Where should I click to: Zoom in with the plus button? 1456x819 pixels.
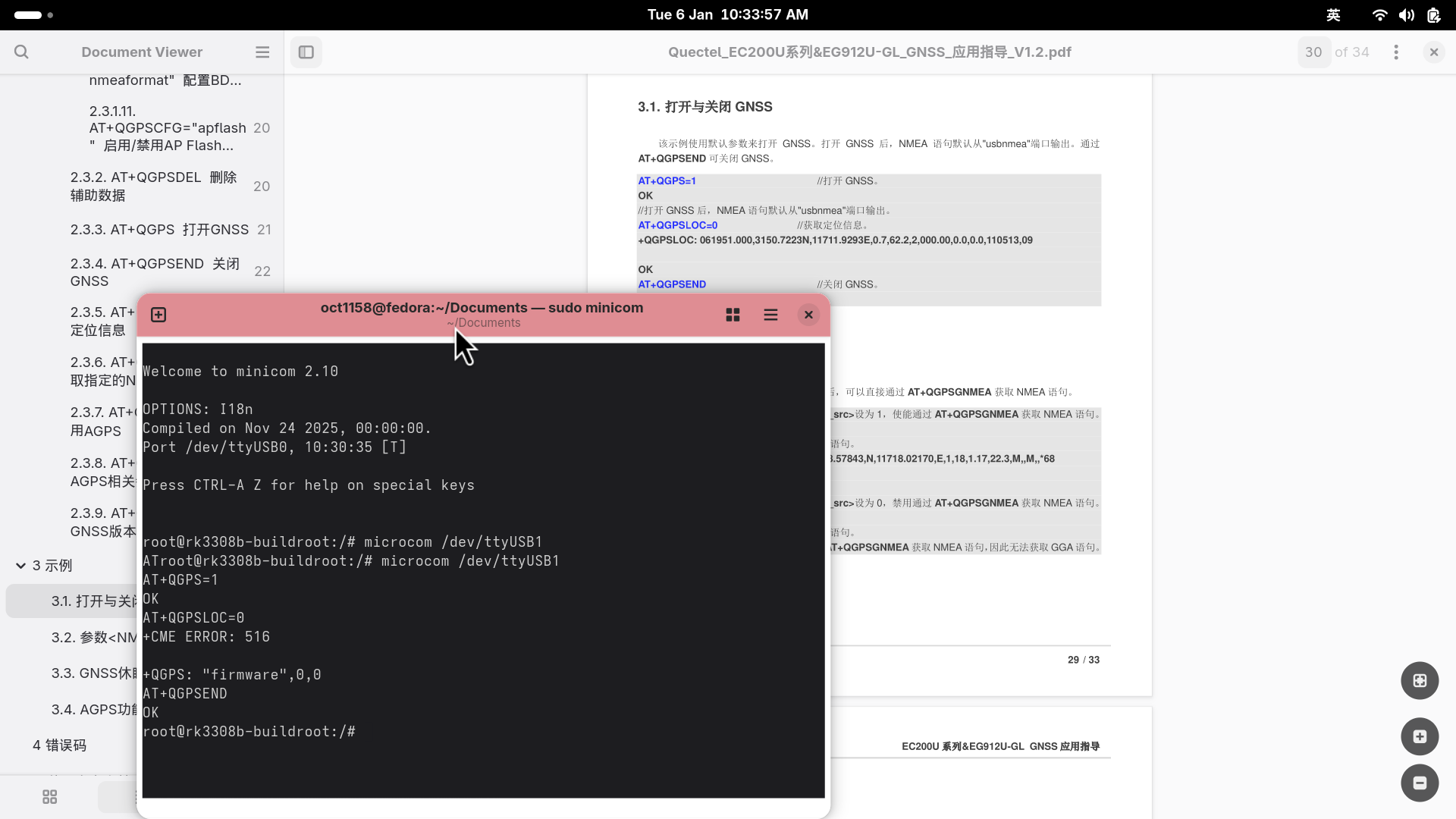[1420, 737]
